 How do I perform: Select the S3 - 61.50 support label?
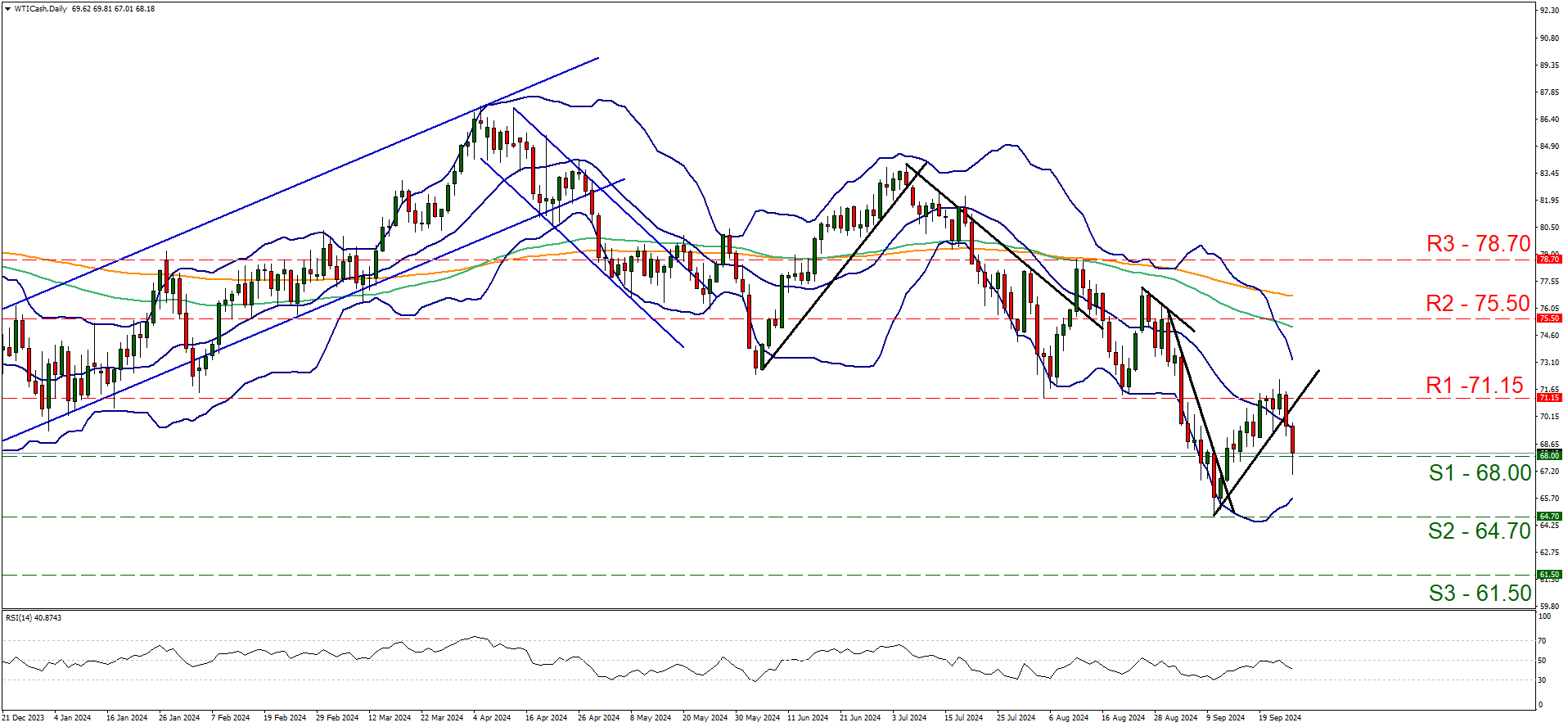1480,594
